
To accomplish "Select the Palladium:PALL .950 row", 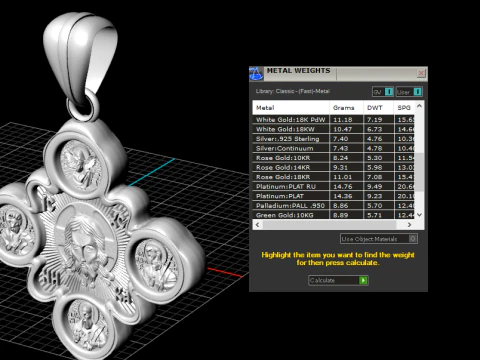I will tap(333, 206).
